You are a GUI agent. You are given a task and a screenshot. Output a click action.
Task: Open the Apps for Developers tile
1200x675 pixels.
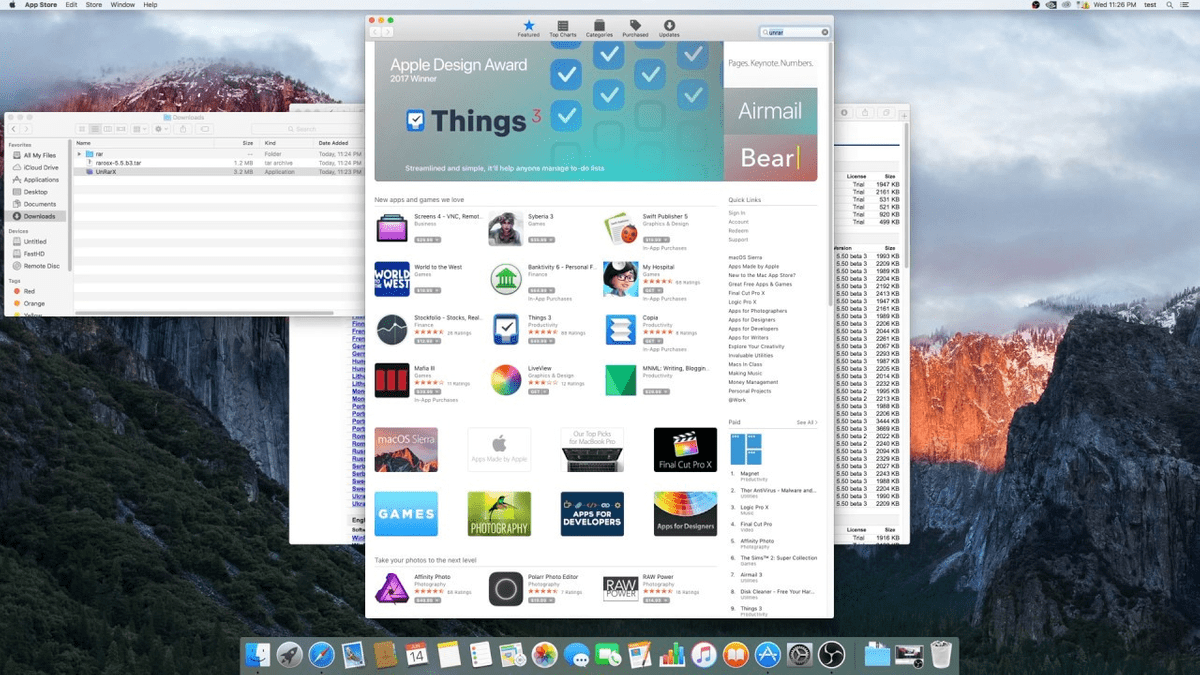pyautogui.click(x=592, y=513)
